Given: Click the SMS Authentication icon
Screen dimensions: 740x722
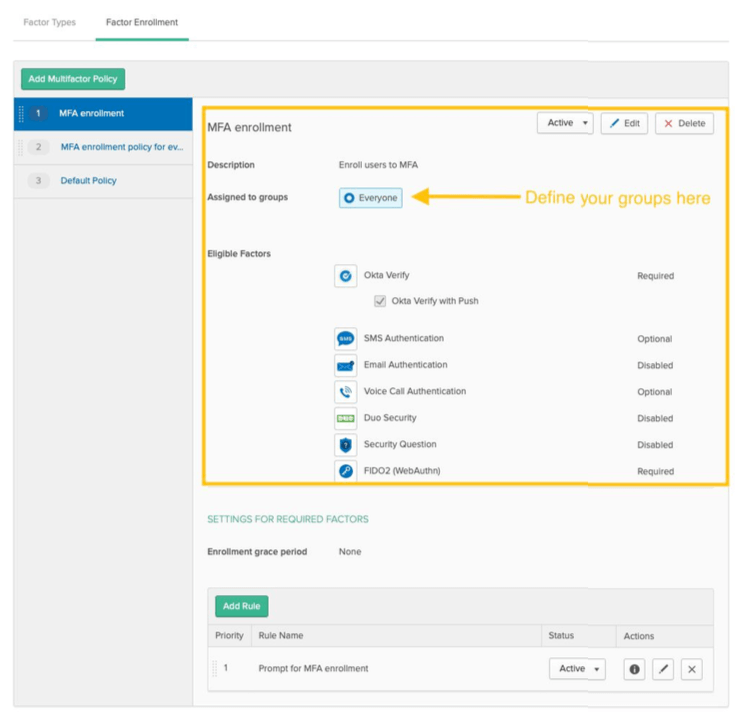Looking at the screenshot, I should click(x=346, y=339).
